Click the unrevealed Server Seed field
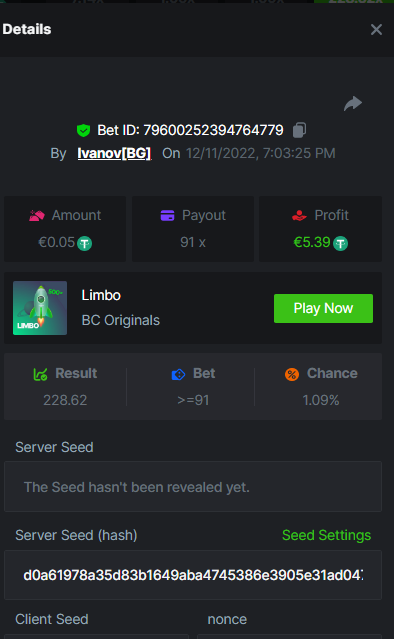394x639 pixels. click(x=193, y=487)
